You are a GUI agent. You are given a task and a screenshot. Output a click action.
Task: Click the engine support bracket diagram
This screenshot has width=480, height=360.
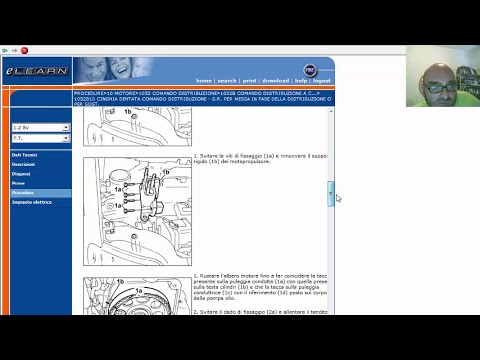137,212
